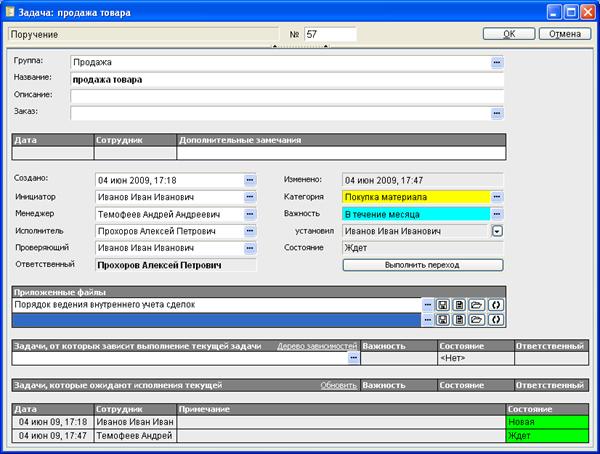Click the save icon in the highlighted empty attachment row
The height and width of the screenshot is (454, 600).
tap(442, 320)
